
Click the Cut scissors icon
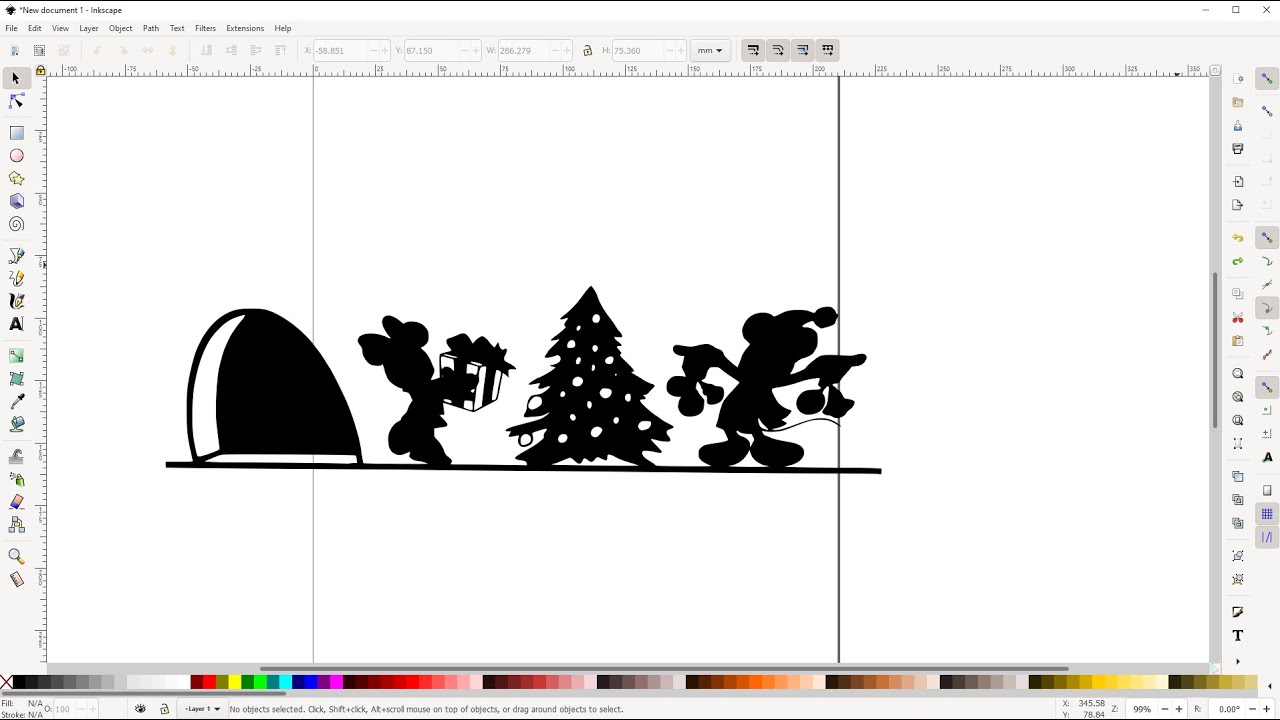click(x=1238, y=318)
